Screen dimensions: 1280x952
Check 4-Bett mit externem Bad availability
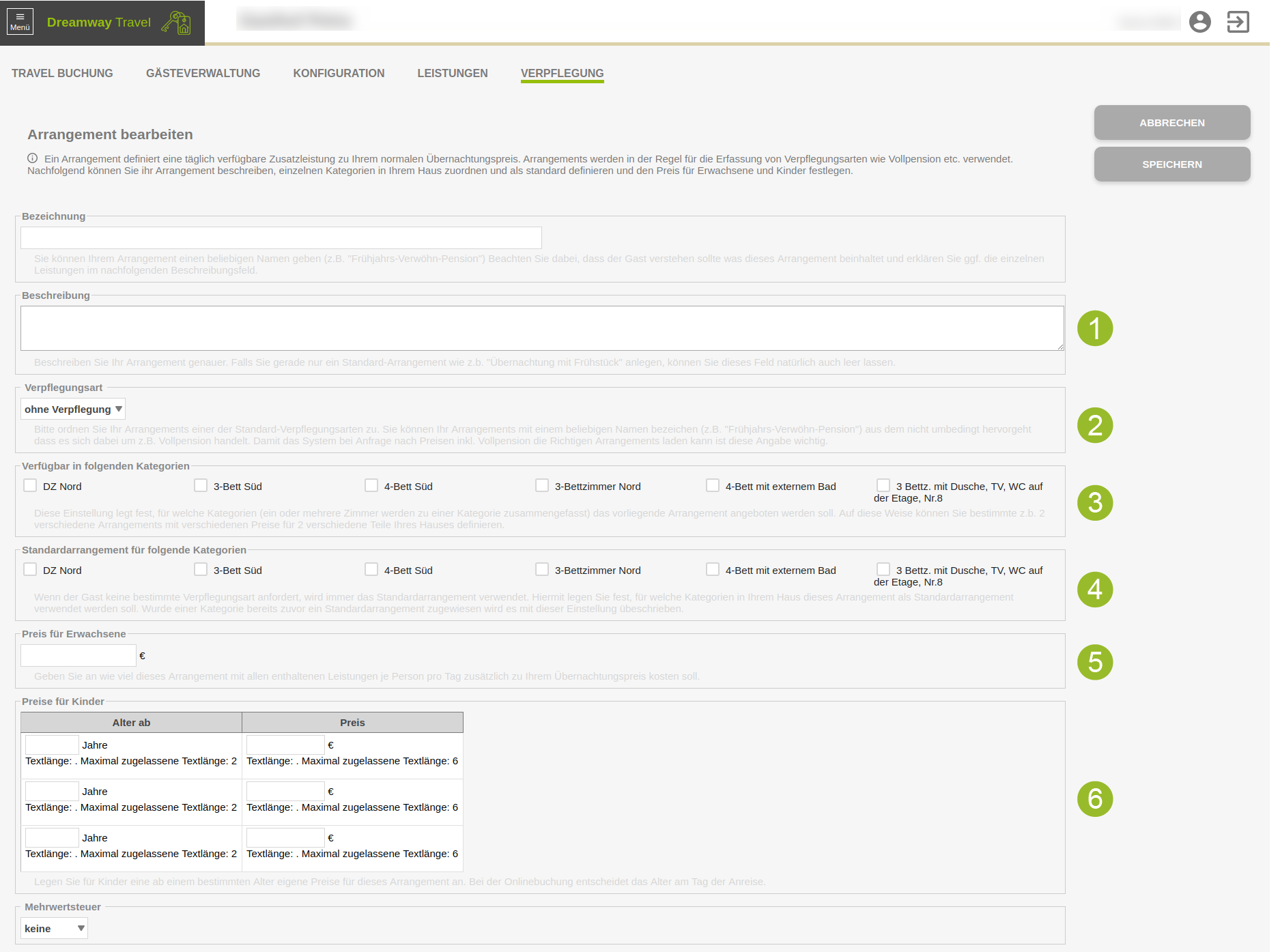(x=713, y=485)
